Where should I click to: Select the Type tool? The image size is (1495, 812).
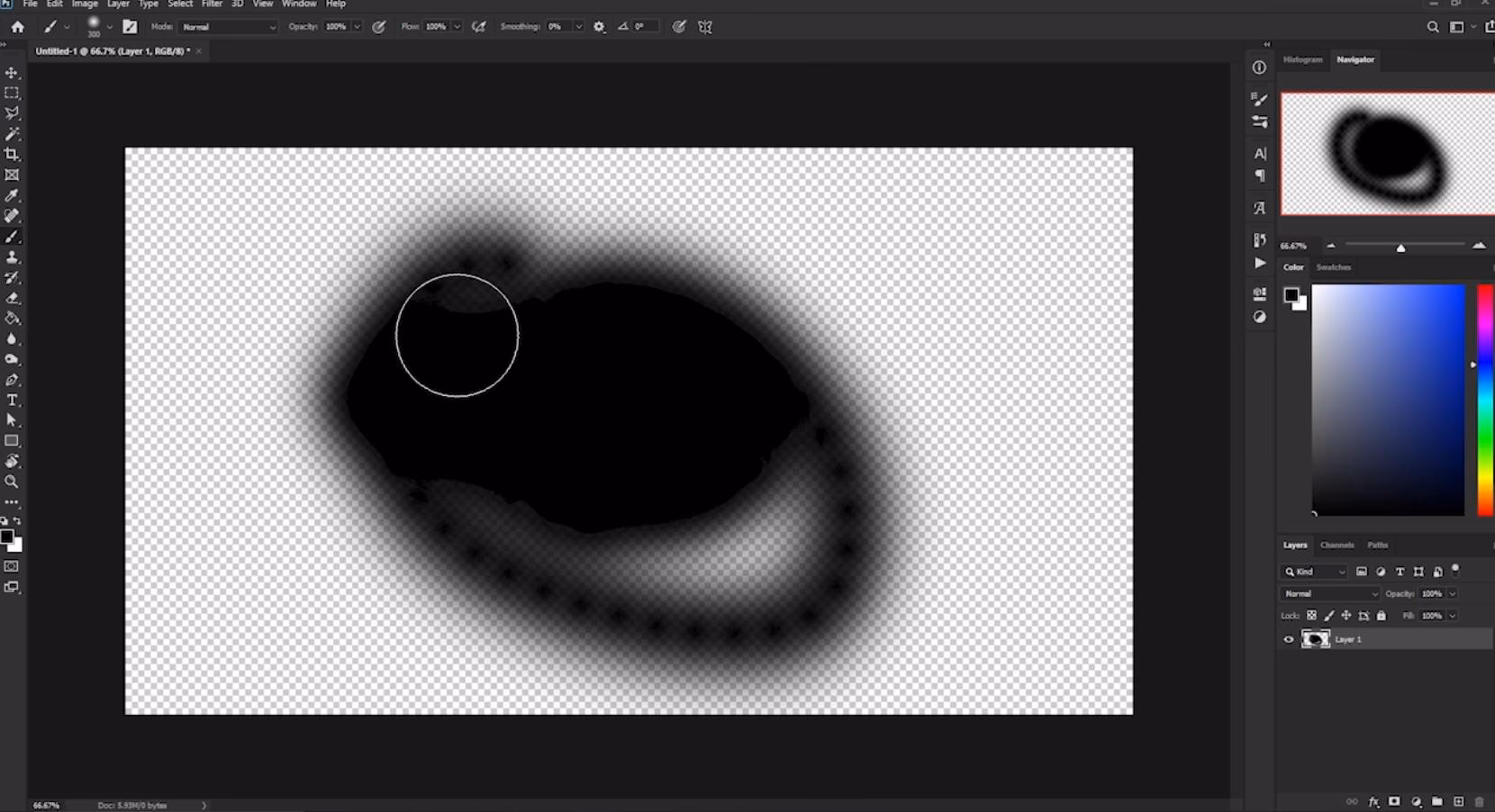[x=12, y=400]
